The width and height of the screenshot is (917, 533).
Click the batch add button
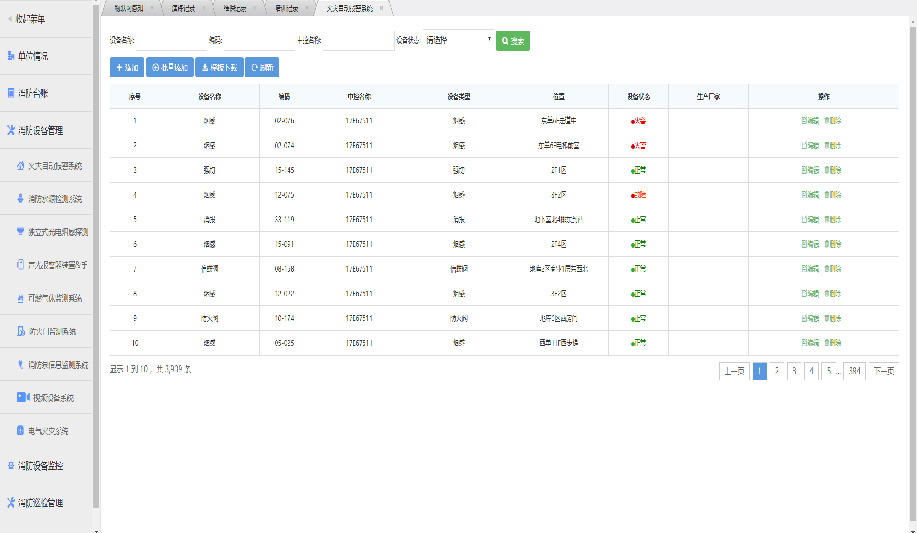click(169, 68)
